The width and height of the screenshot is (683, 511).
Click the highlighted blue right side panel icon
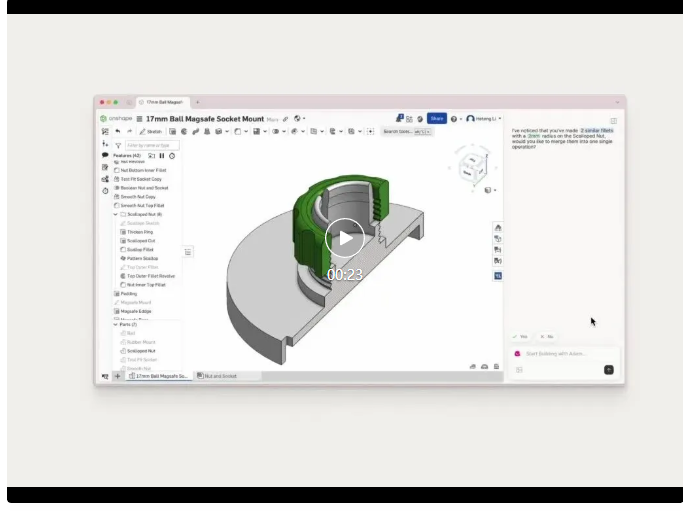(498, 276)
